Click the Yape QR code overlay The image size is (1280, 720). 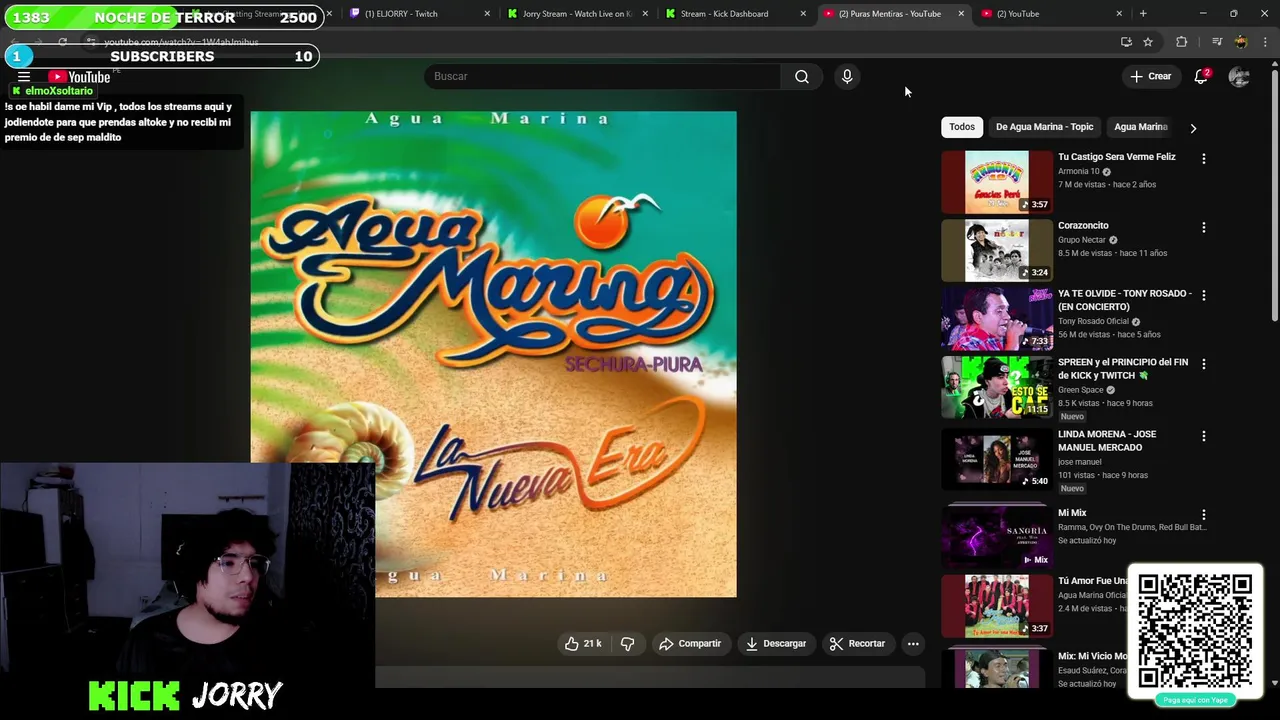click(1195, 630)
